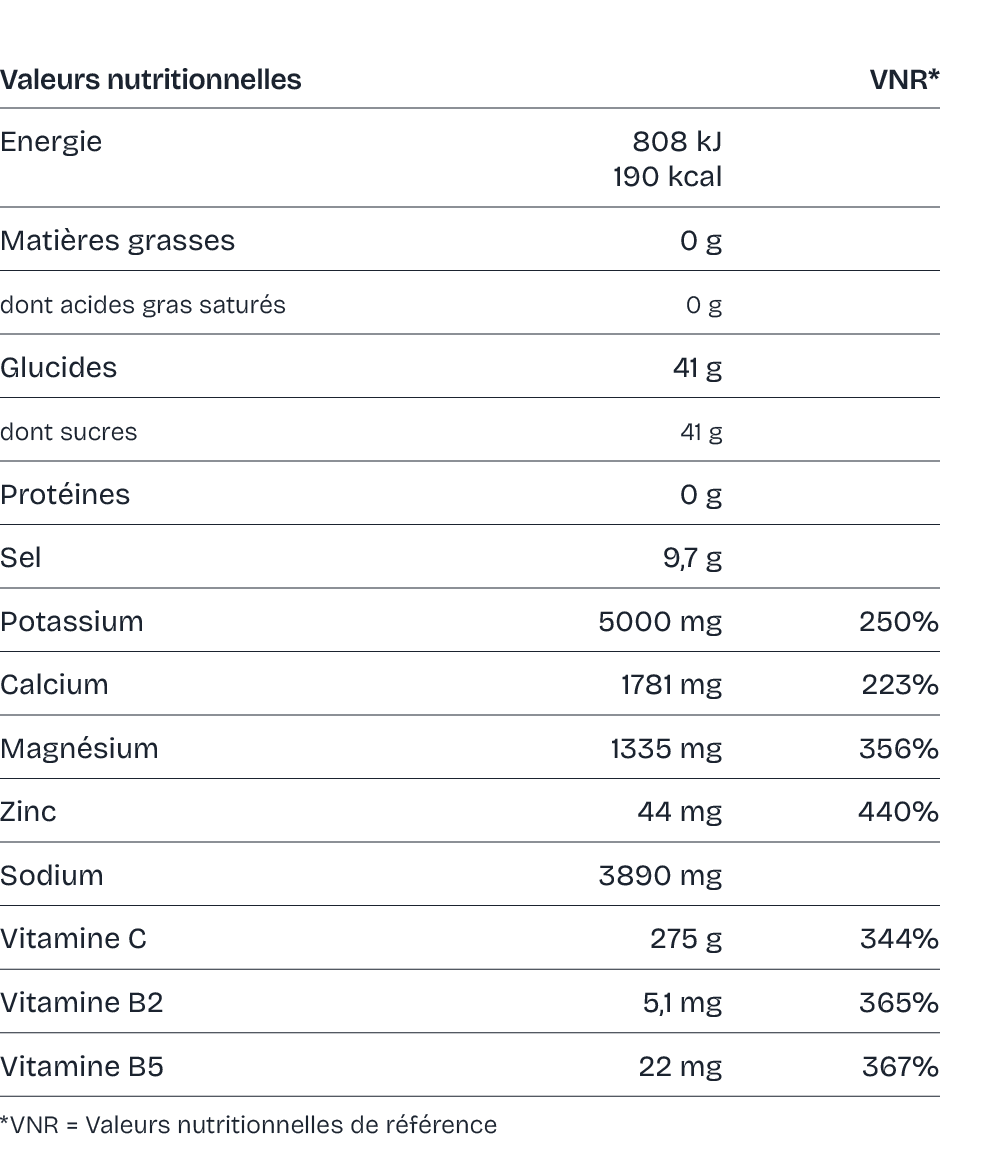The image size is (990, 1162).
Task: Select the Calcium 1781 mg value
Action: pyautogui.click(x=671, y=685)
